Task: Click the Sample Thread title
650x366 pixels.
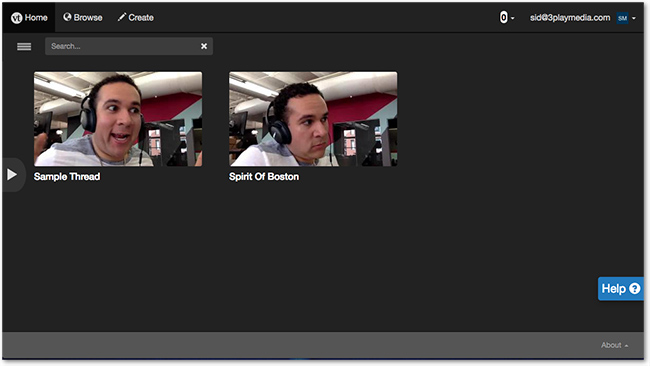Action: click(67, 177)
